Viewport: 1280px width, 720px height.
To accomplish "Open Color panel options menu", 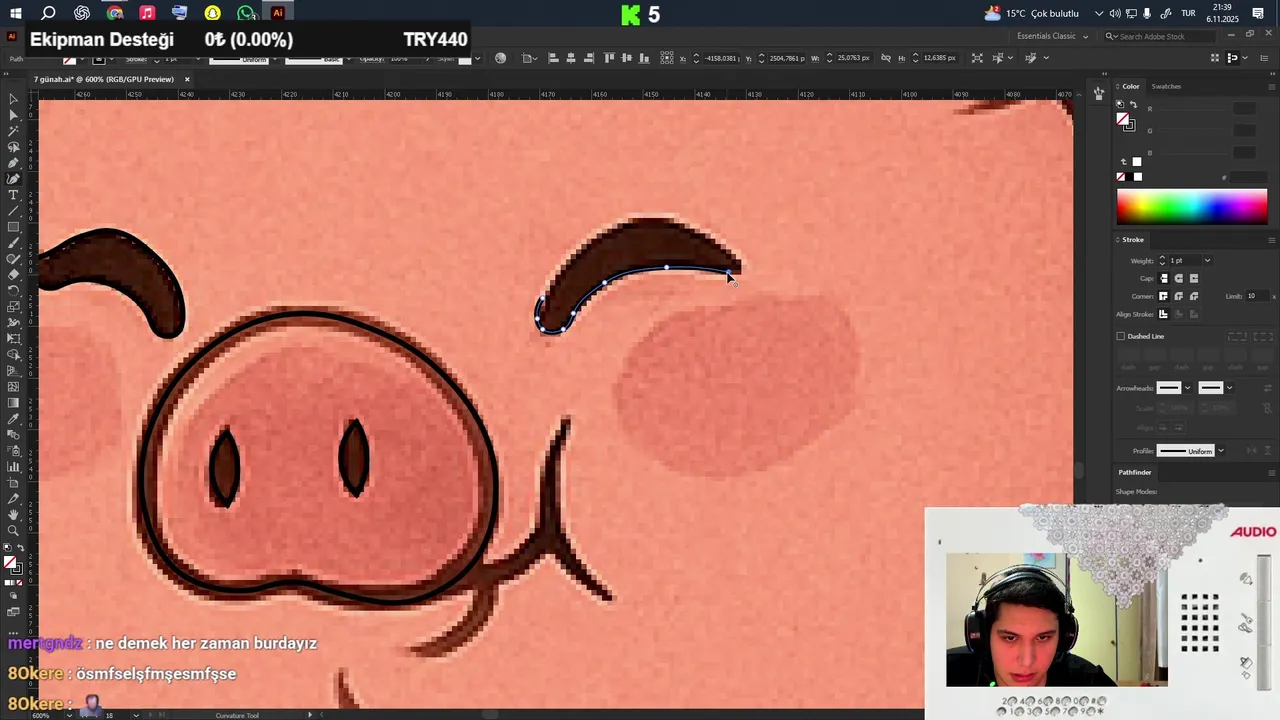I will point(1271,86).
